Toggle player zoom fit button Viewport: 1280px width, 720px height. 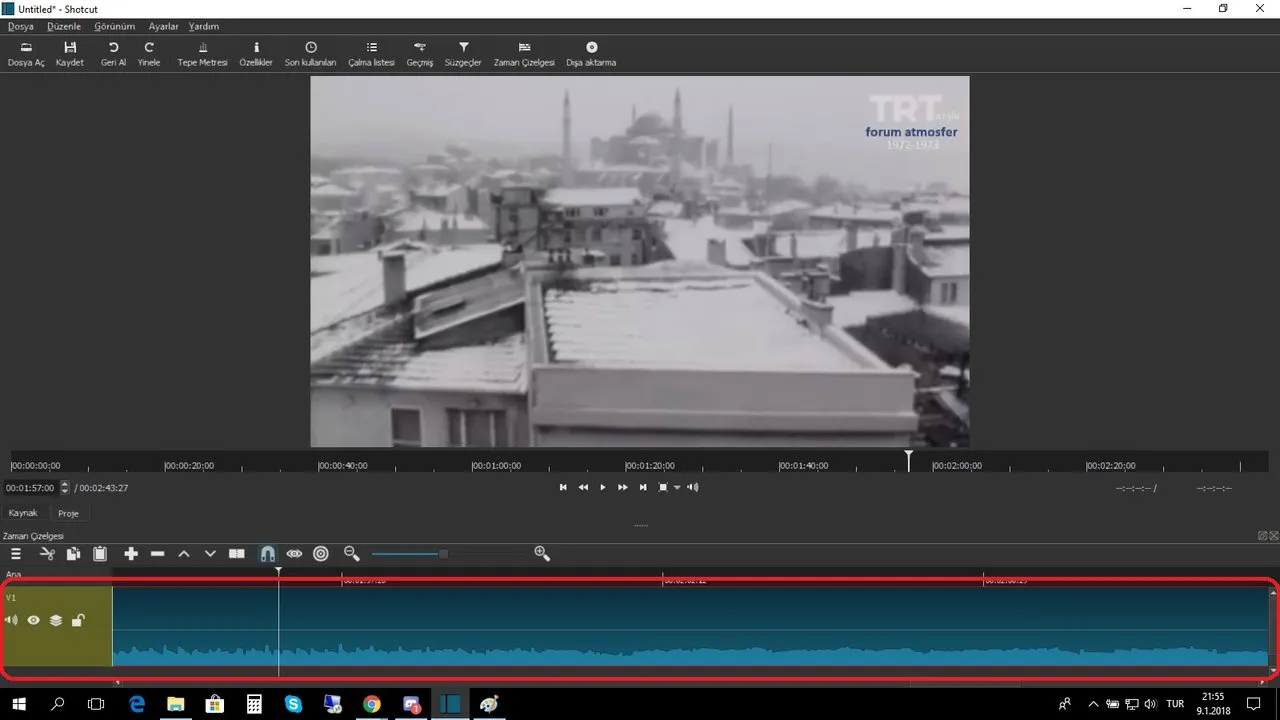[x=663, y=487]
